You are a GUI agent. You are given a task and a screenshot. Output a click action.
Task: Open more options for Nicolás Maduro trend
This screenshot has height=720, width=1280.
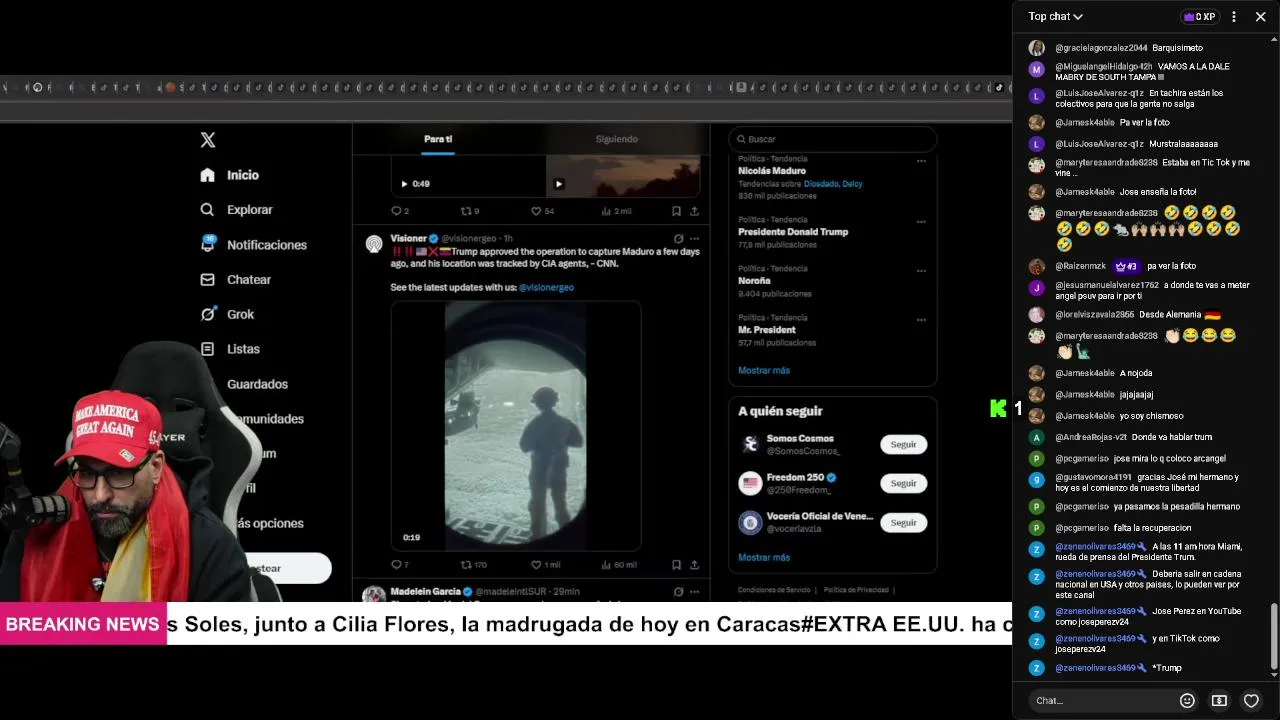click(x=921, y=160)
